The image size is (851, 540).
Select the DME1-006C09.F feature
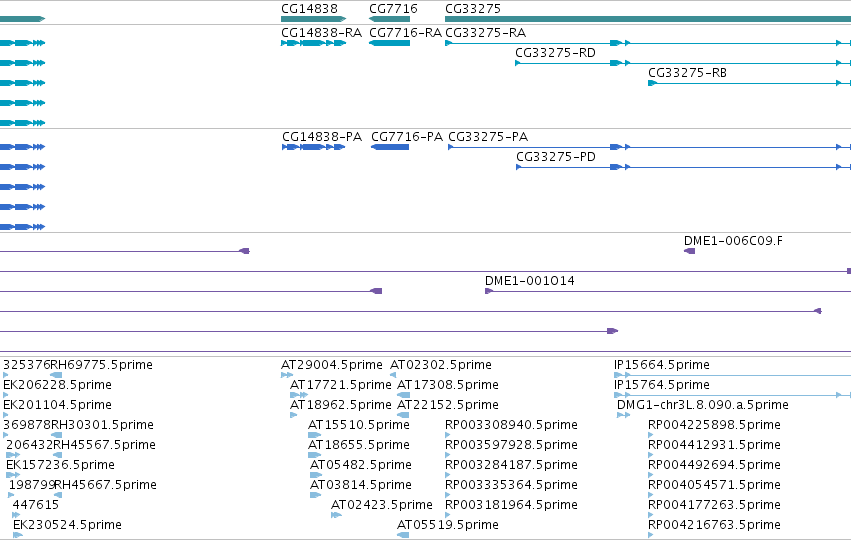[x=689, y=251]
